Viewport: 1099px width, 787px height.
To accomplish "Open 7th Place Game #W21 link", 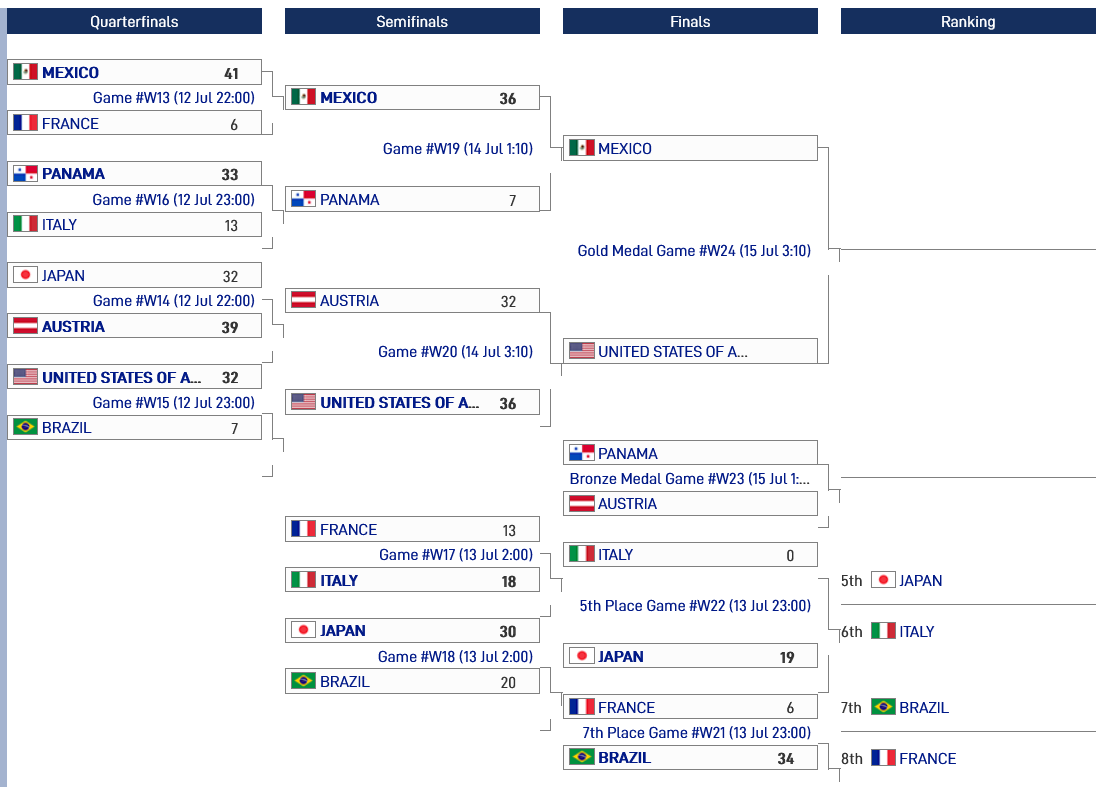I will [697, 732].
